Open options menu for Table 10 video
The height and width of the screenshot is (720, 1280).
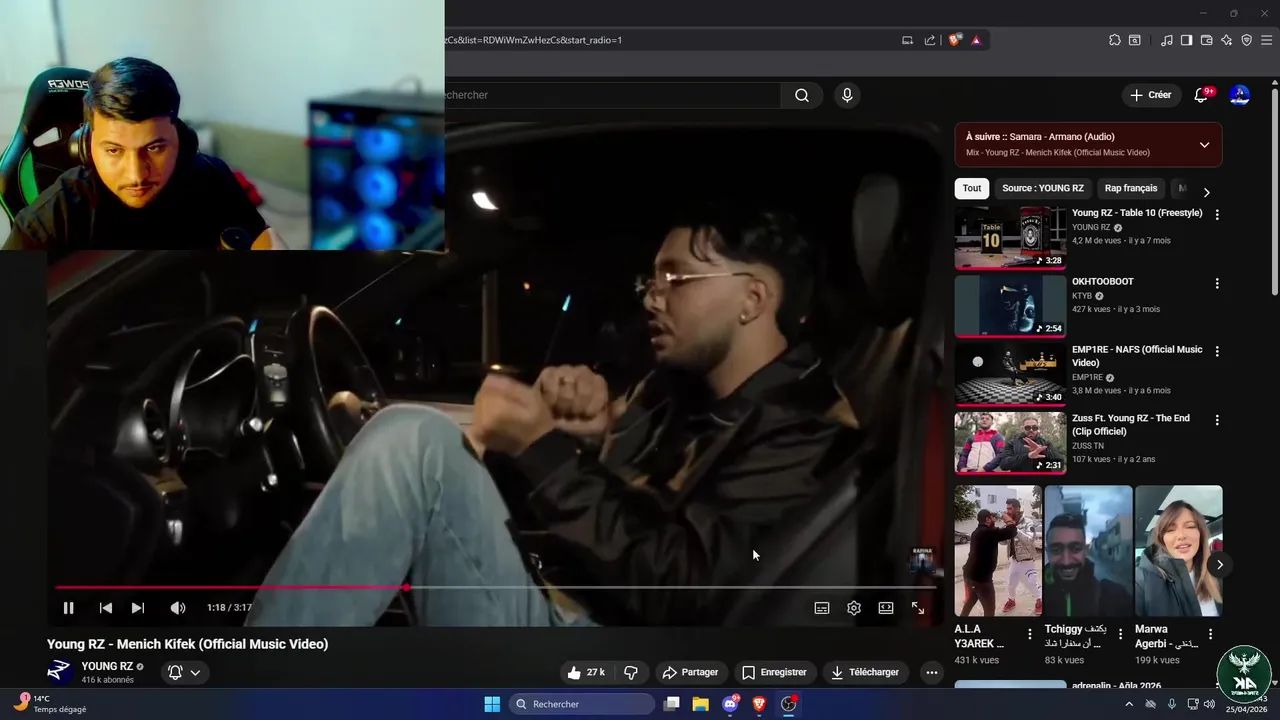[x=1217, y=215]
